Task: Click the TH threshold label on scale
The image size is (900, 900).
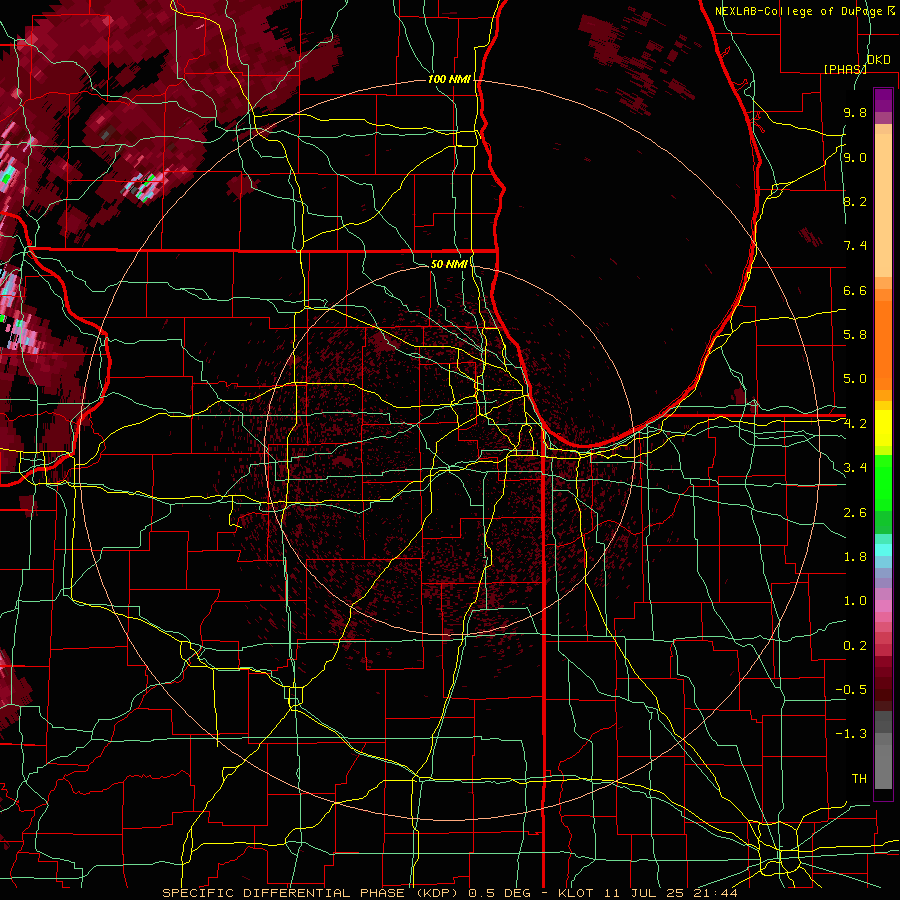Action: coord(859,779)
